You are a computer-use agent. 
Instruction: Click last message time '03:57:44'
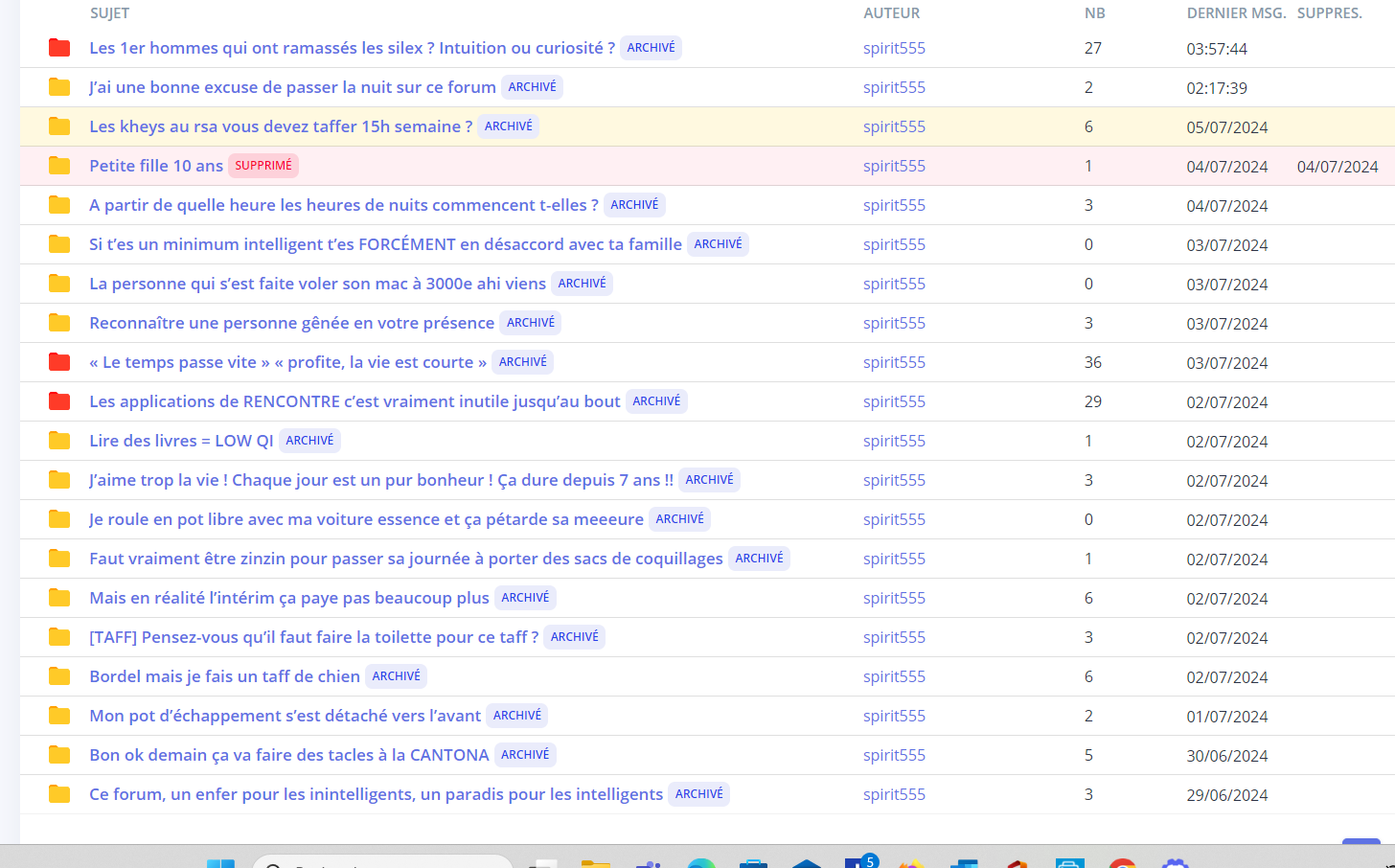pos(1217,49)
